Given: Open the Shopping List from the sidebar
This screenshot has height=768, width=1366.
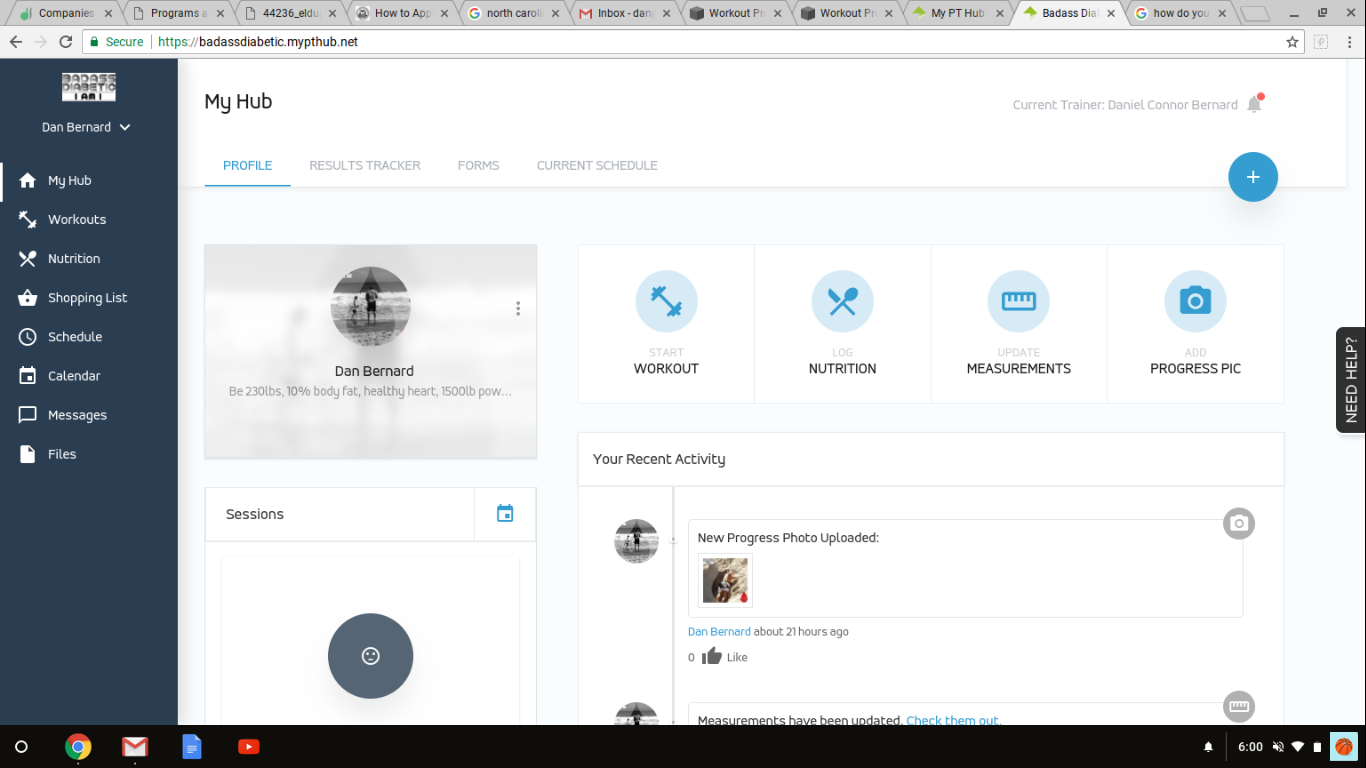Looking at the screenshot, I should (24, 297).
